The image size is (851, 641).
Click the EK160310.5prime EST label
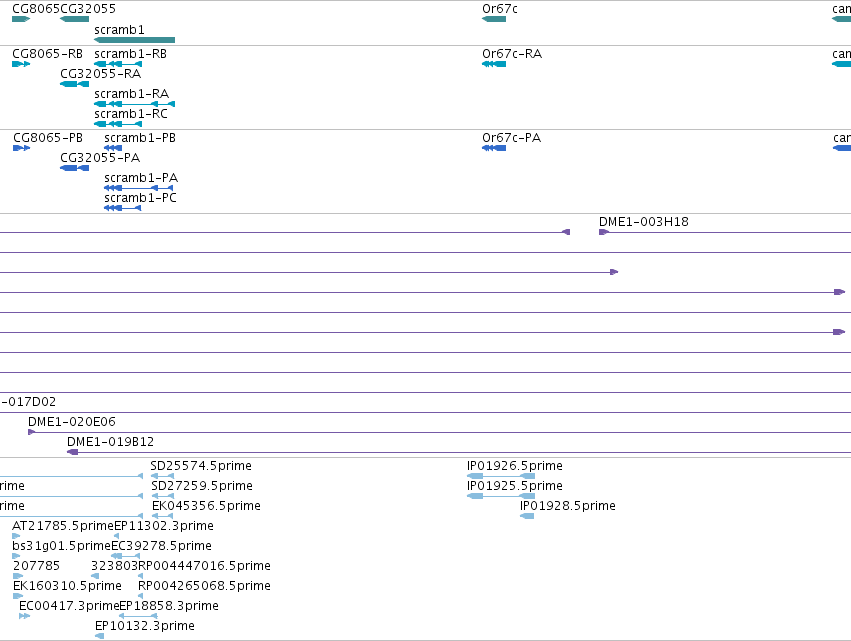(67, 586)
